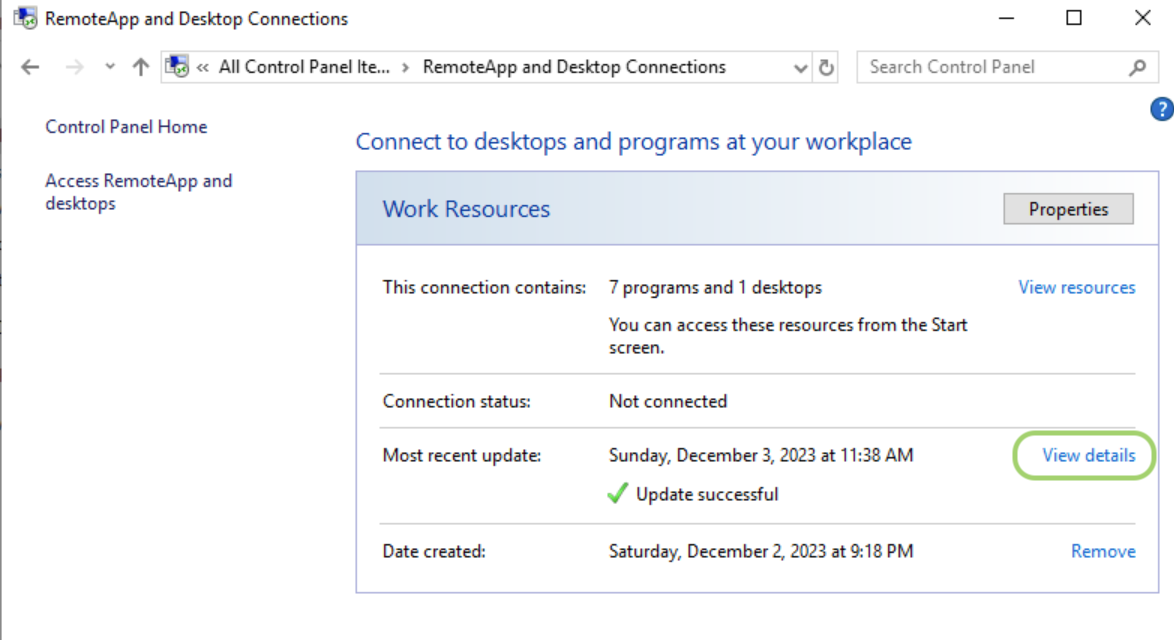Screen dimensions: 1174x640
Task: Expand hidden breadcrumb path chevrons
Action: pyautogui.click(x=202, y=67)
